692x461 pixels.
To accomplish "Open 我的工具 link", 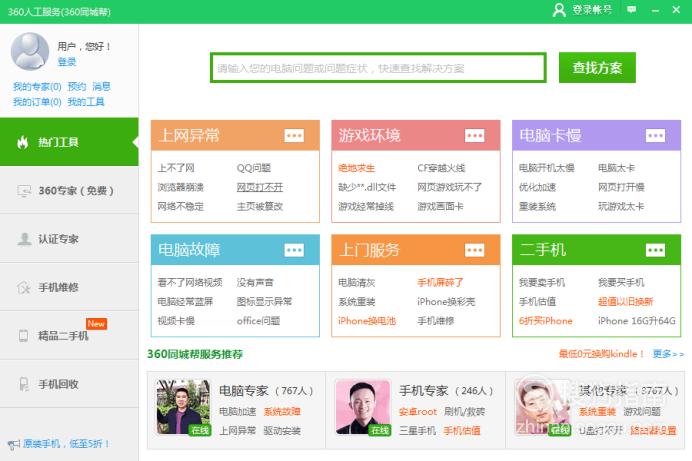I will pos(86,102).
